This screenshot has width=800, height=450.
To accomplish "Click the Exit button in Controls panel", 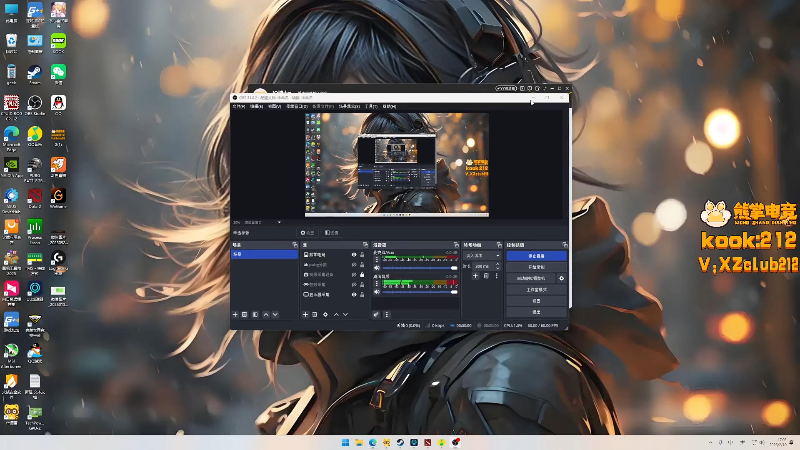I will coord(536,312).
